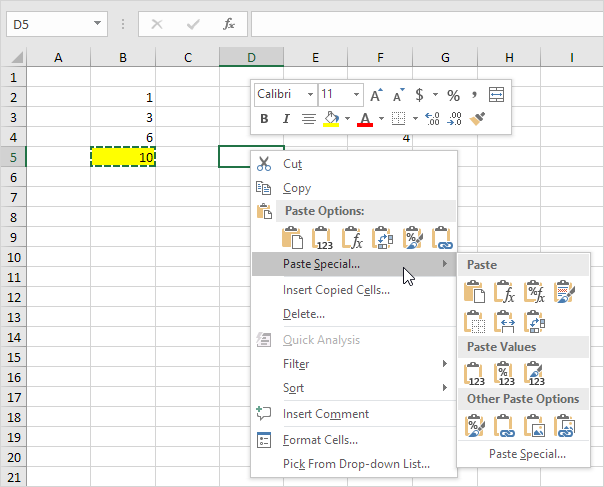Screen dimensions: 604x487
Task: Open accounting format dropdown arrow
Action: coord(435,95)
